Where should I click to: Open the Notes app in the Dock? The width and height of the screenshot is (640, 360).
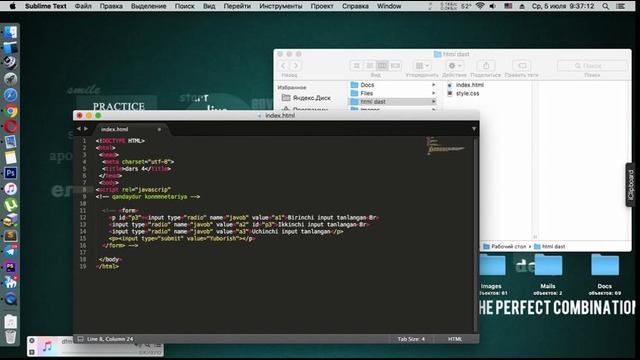click(11, 158)
